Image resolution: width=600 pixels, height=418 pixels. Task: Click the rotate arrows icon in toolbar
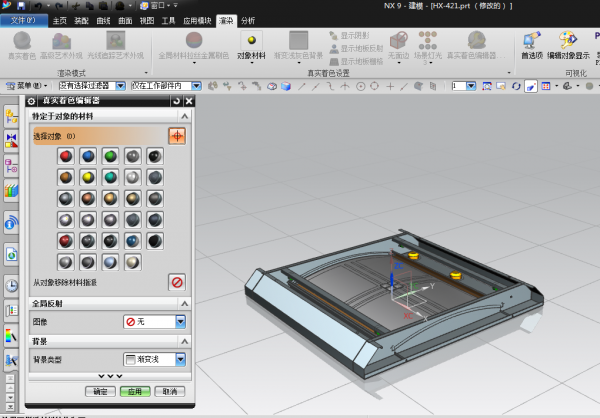tap(516, 86)
